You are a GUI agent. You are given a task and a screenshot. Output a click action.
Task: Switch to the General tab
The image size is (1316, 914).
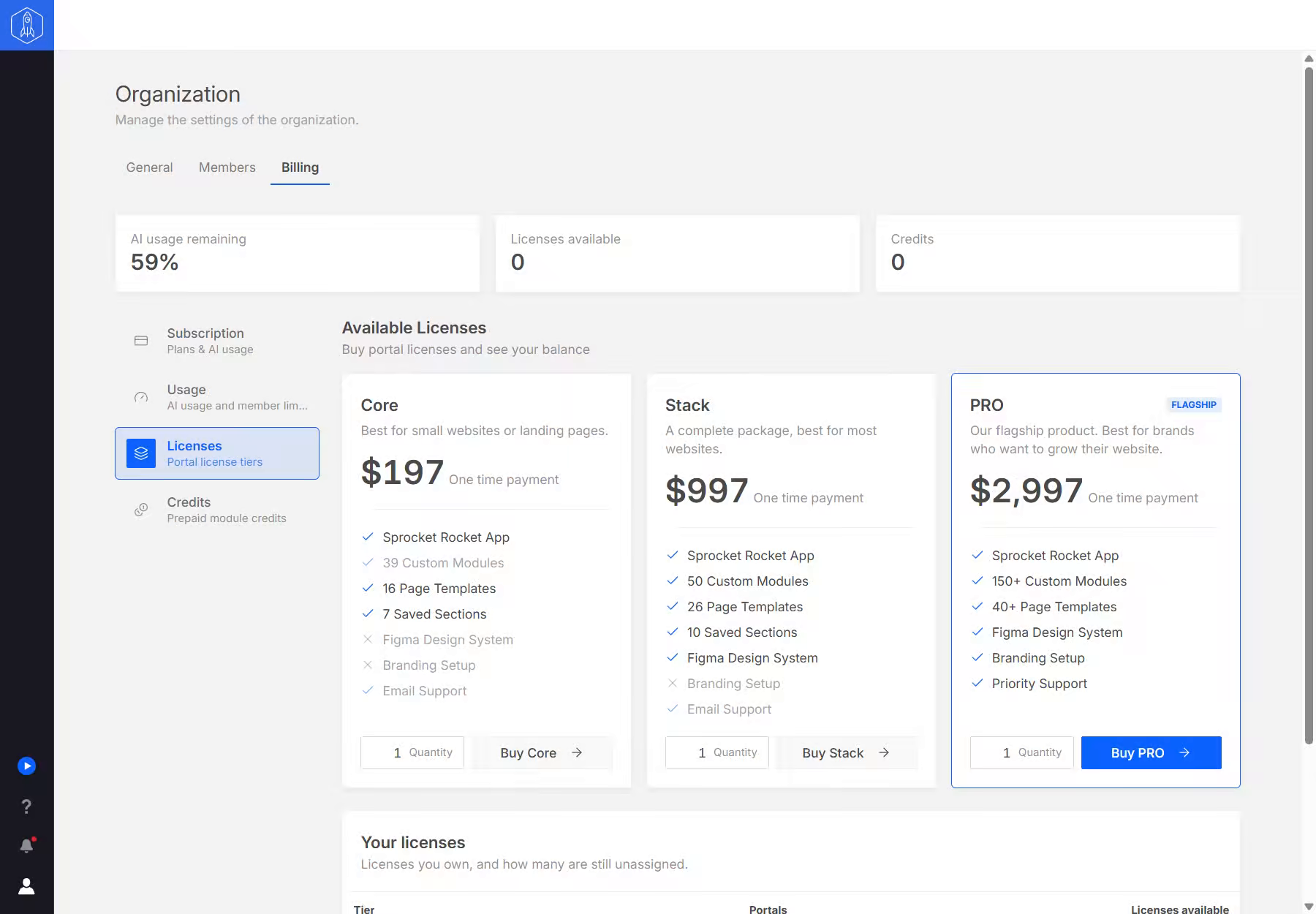click(x=149, y=167)
